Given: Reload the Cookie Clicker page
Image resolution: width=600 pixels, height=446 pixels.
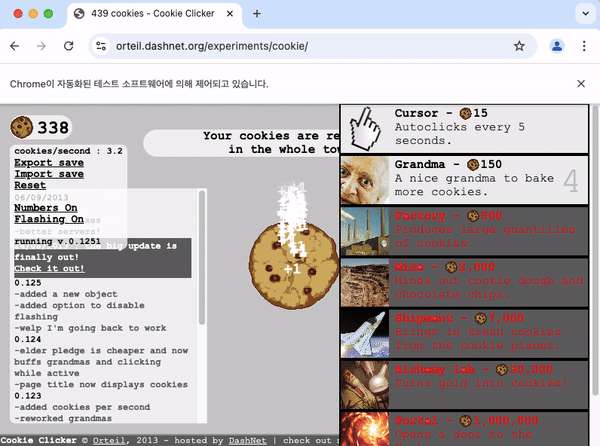Looking at the screenshot, I should [x=68, y=46].
